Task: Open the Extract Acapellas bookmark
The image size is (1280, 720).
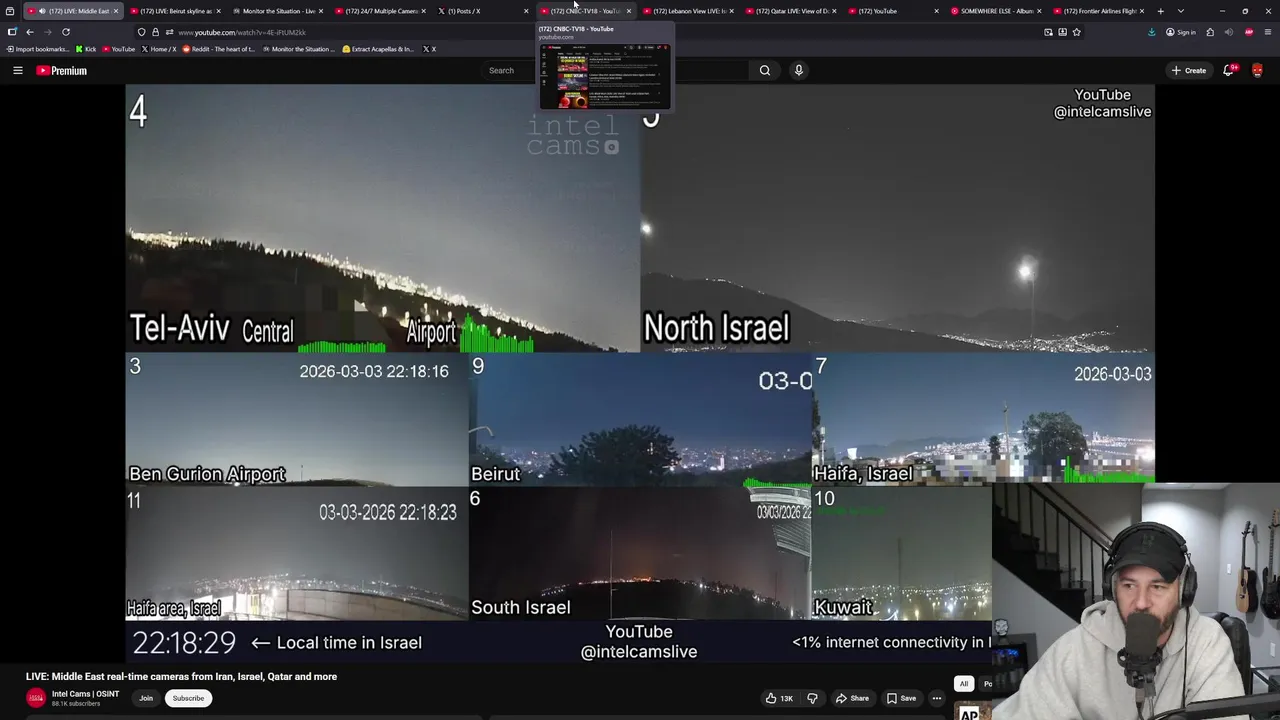Action: point(378,49)
